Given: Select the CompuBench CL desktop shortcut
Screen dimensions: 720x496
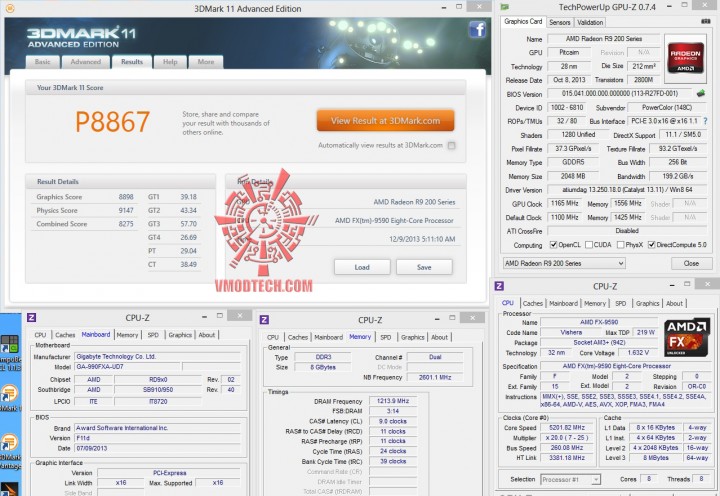Looking at the screenshot, I should click(x=10, y=351).
